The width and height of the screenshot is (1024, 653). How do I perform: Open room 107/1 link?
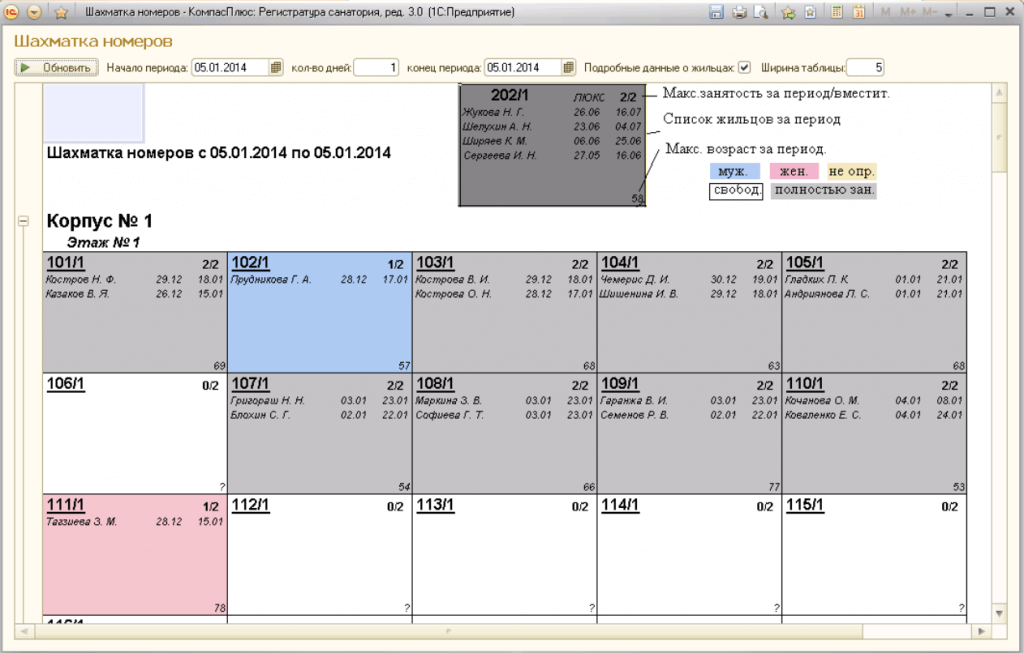(250, 383)
